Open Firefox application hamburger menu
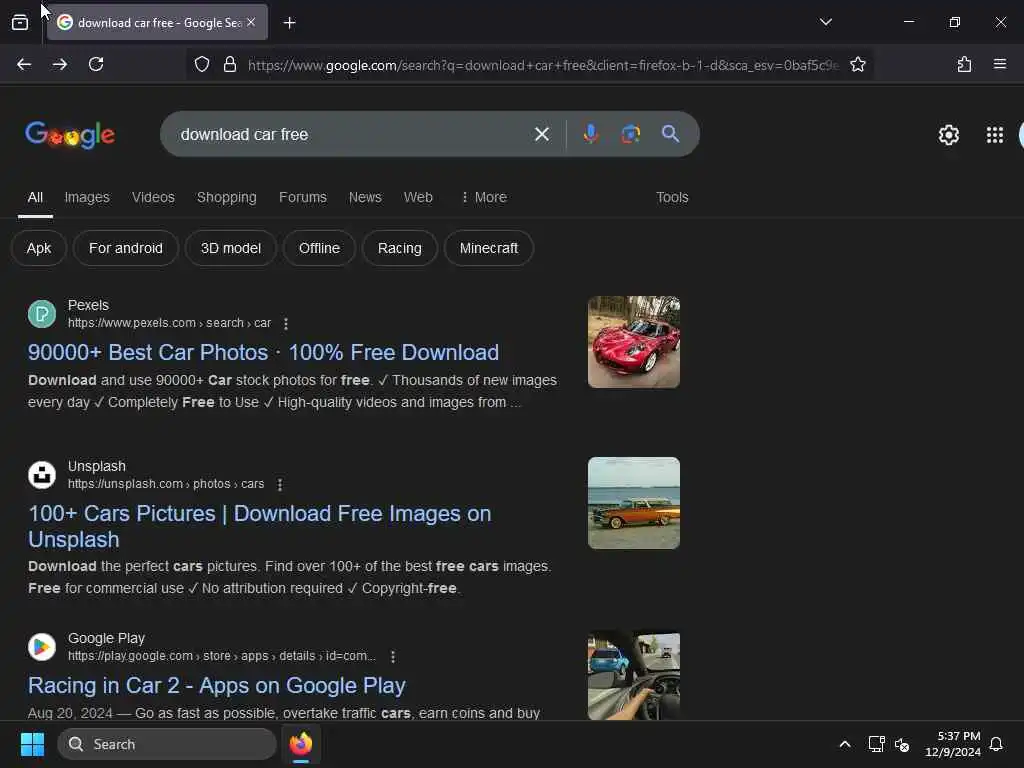This screenshot has height=768, width=1024. tap(1000, 64)
